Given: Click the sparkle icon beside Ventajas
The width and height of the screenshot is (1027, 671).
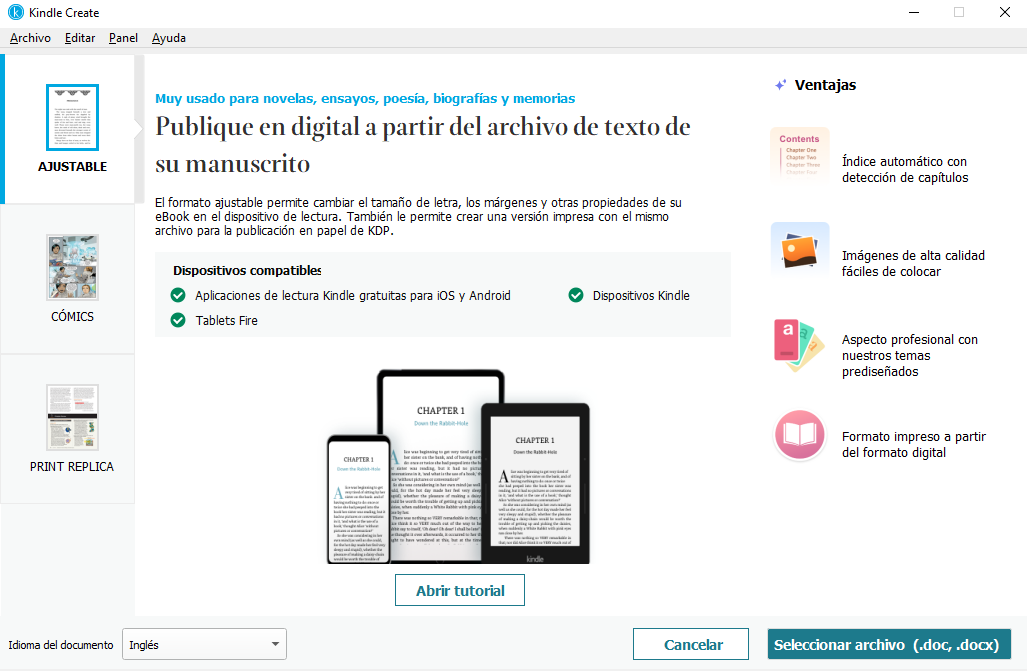Looking at the screenshot, I should 780,85.
